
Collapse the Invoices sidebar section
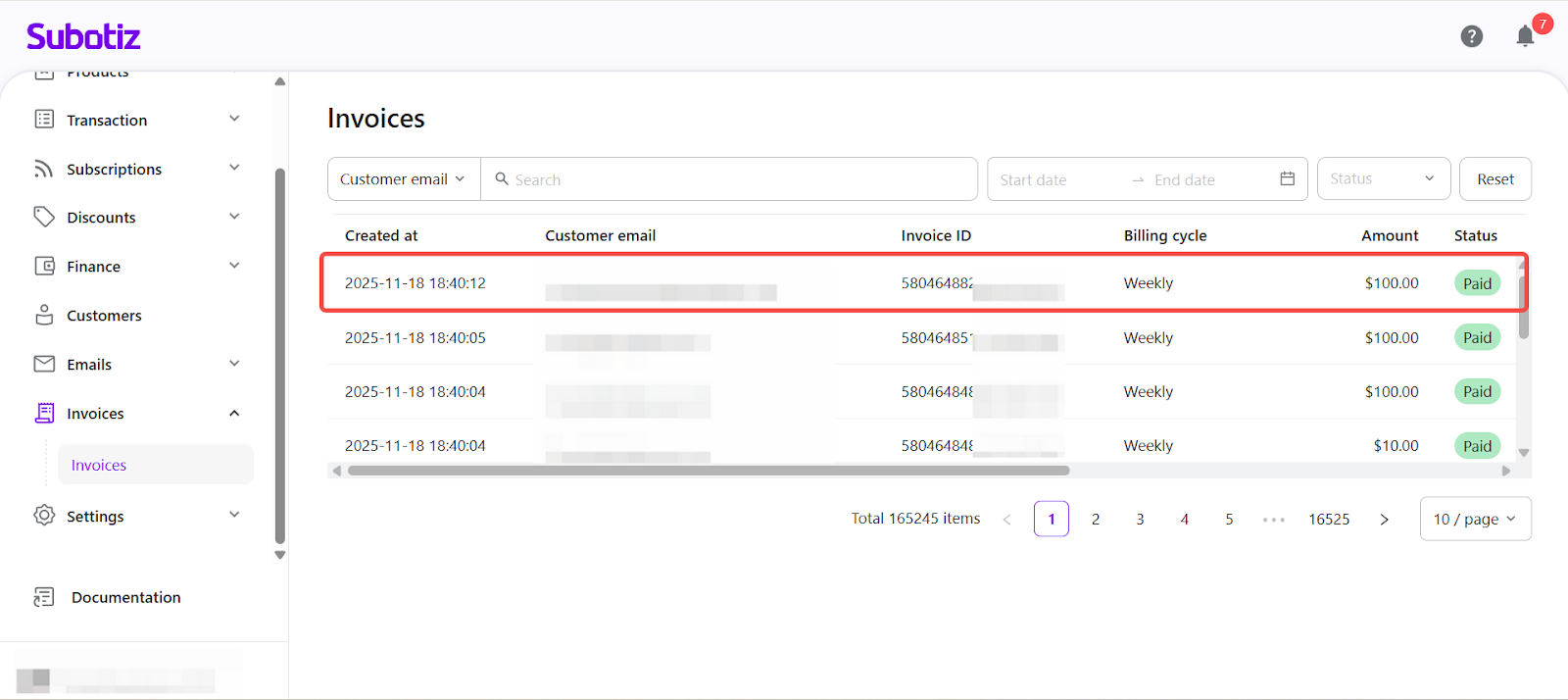click(234, 413)
